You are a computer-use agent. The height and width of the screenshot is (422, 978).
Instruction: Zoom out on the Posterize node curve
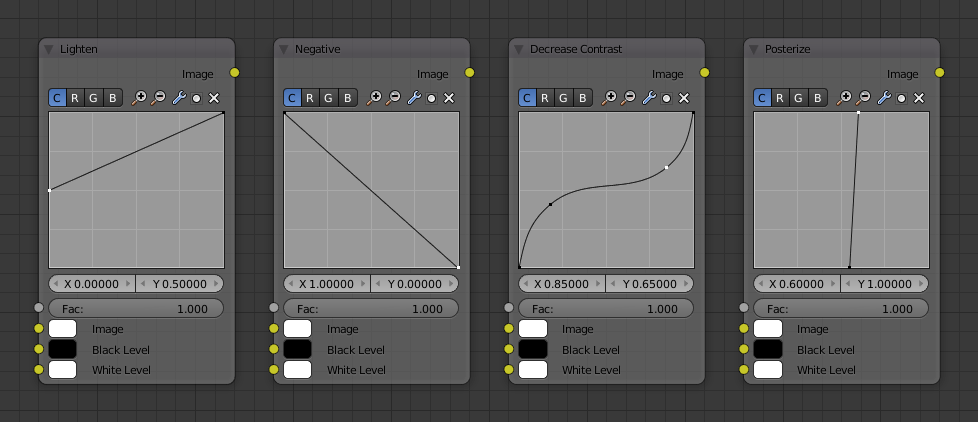point(864,98)
